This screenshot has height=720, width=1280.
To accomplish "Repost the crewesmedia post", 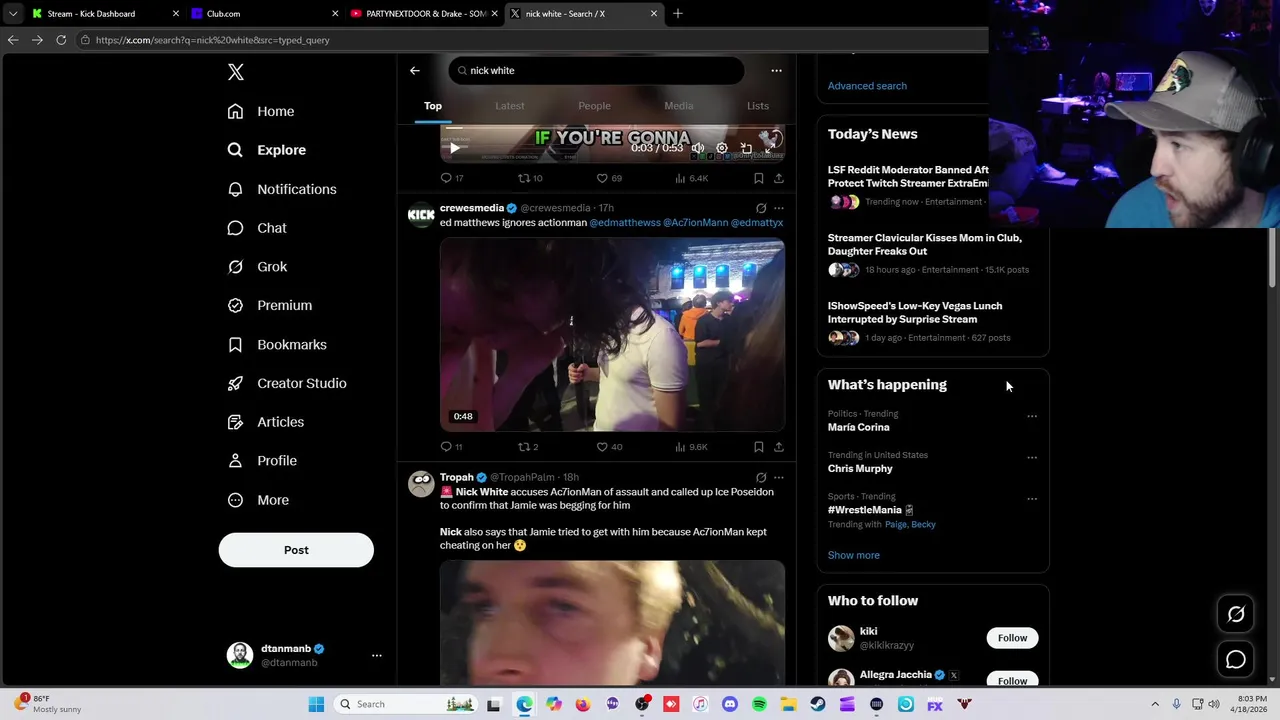I will tap(528, 447).
